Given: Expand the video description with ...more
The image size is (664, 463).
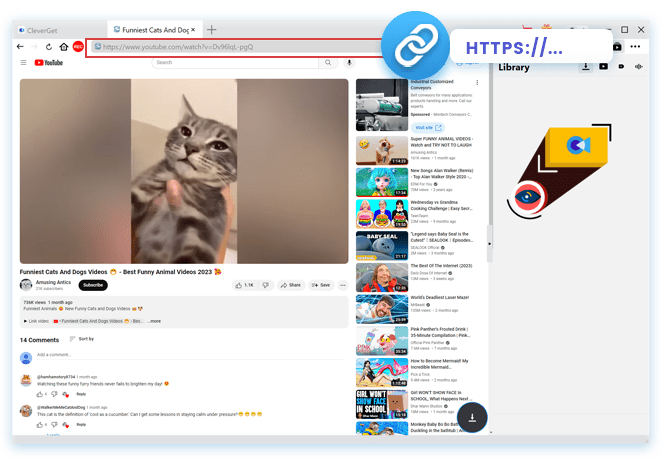Looking at the screenshot, I should [x=153, y=321].
